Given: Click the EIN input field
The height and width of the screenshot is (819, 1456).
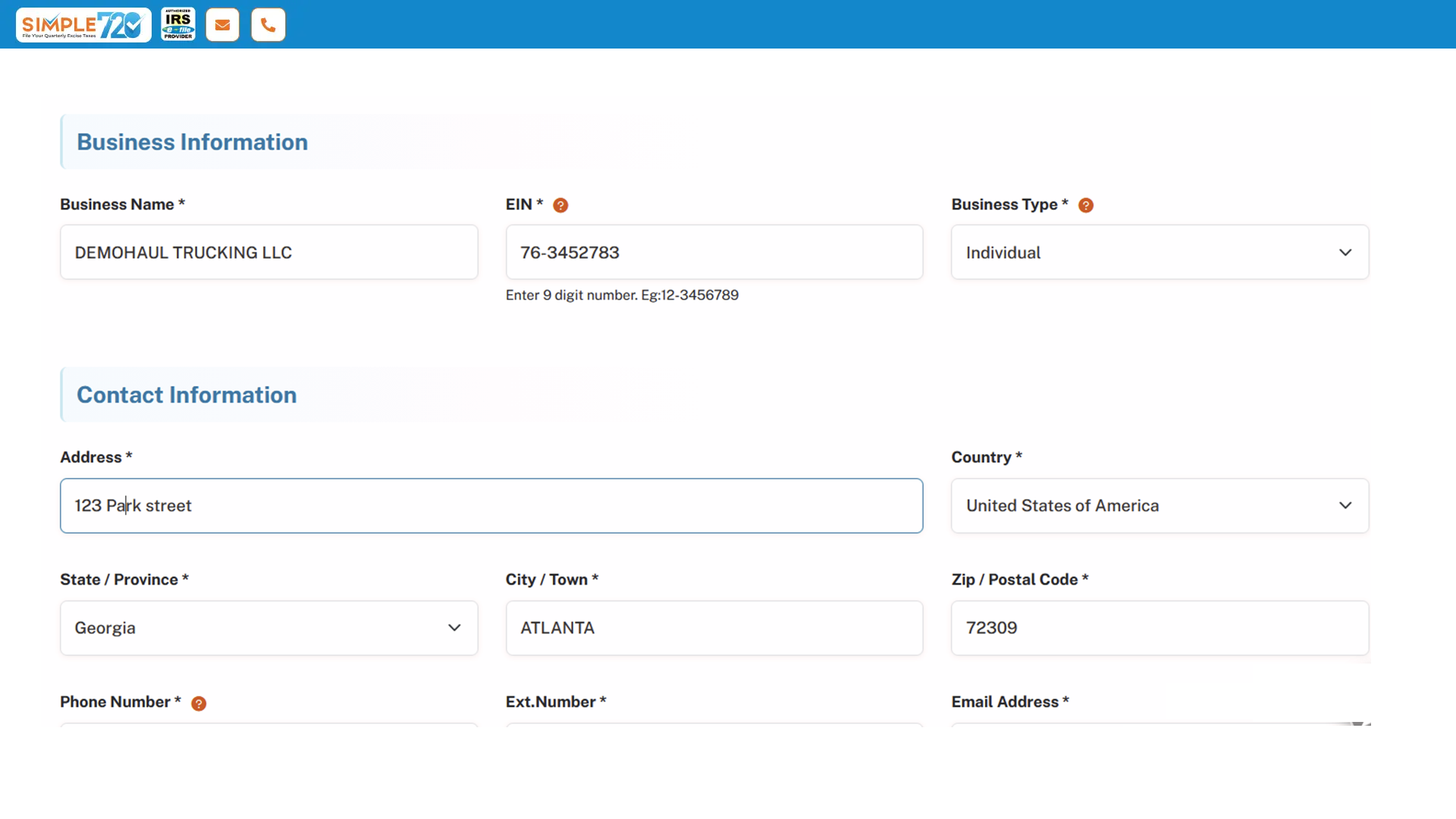Looking at the screenshot, I should point(714,253).
